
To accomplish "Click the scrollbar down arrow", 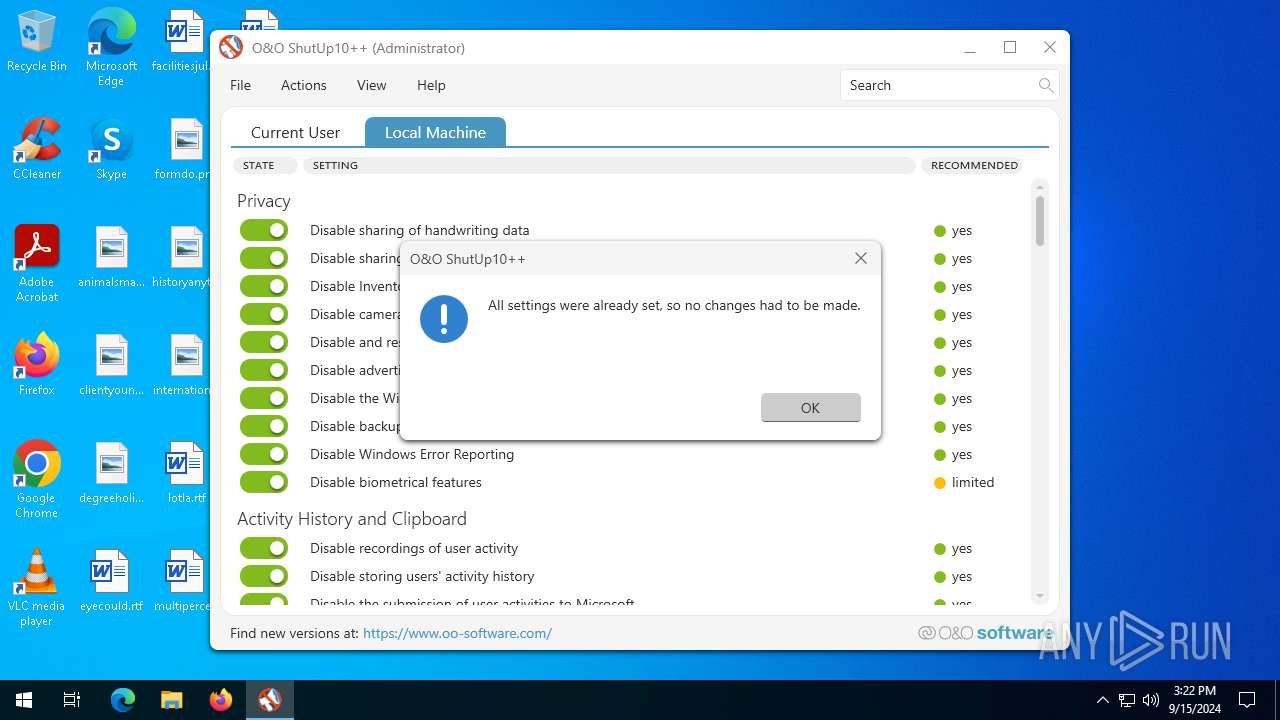I will point(1040,596).
